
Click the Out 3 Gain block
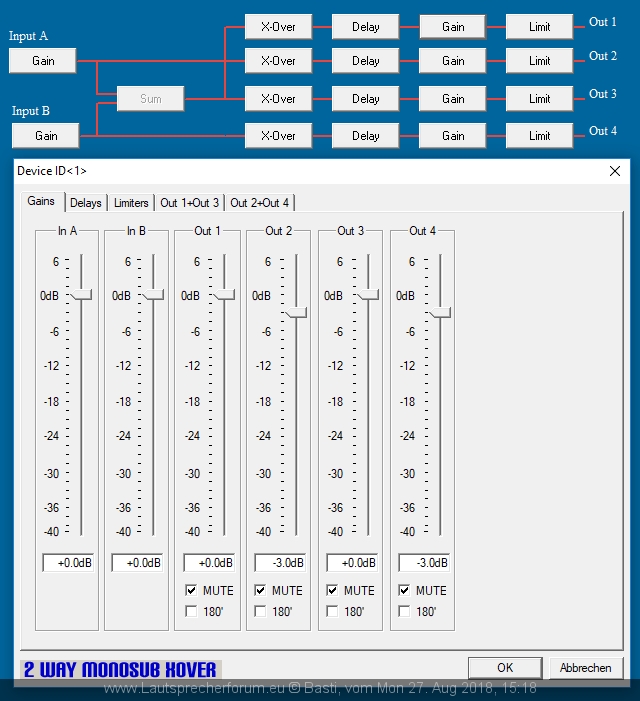coord(453,99)
